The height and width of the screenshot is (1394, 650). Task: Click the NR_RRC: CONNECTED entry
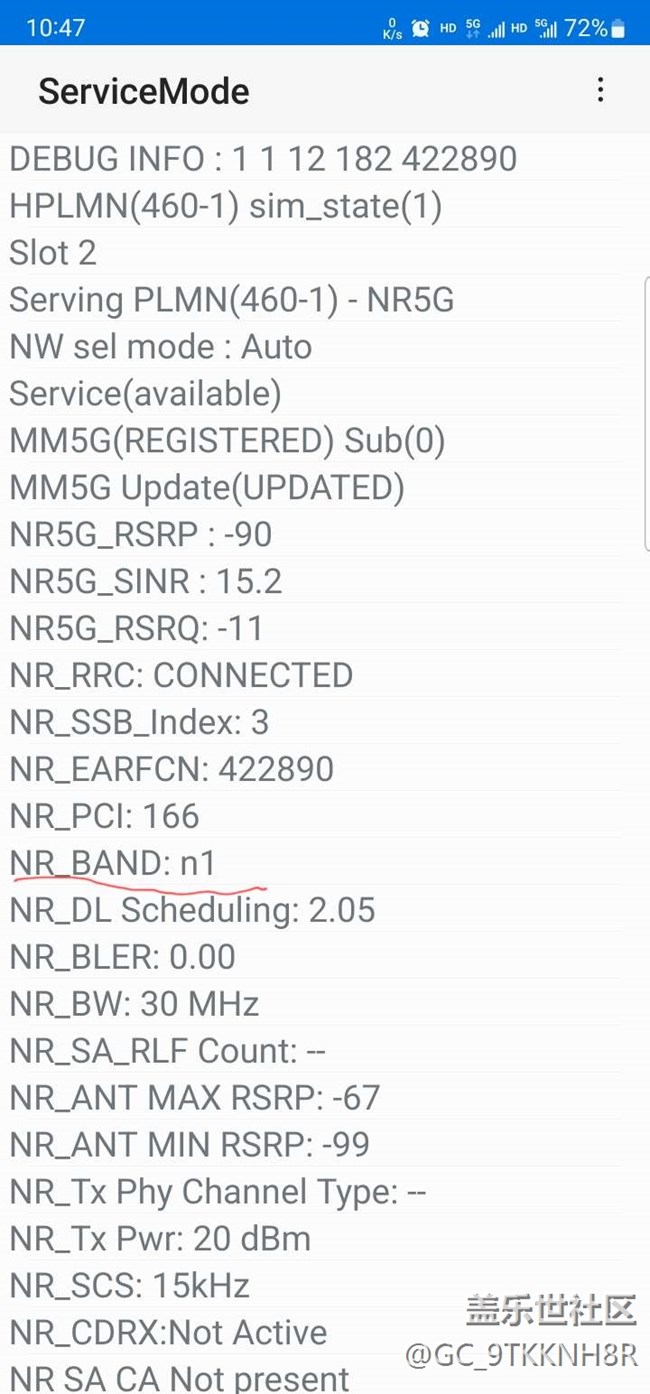pyautogui.click(x=181, y=675)
